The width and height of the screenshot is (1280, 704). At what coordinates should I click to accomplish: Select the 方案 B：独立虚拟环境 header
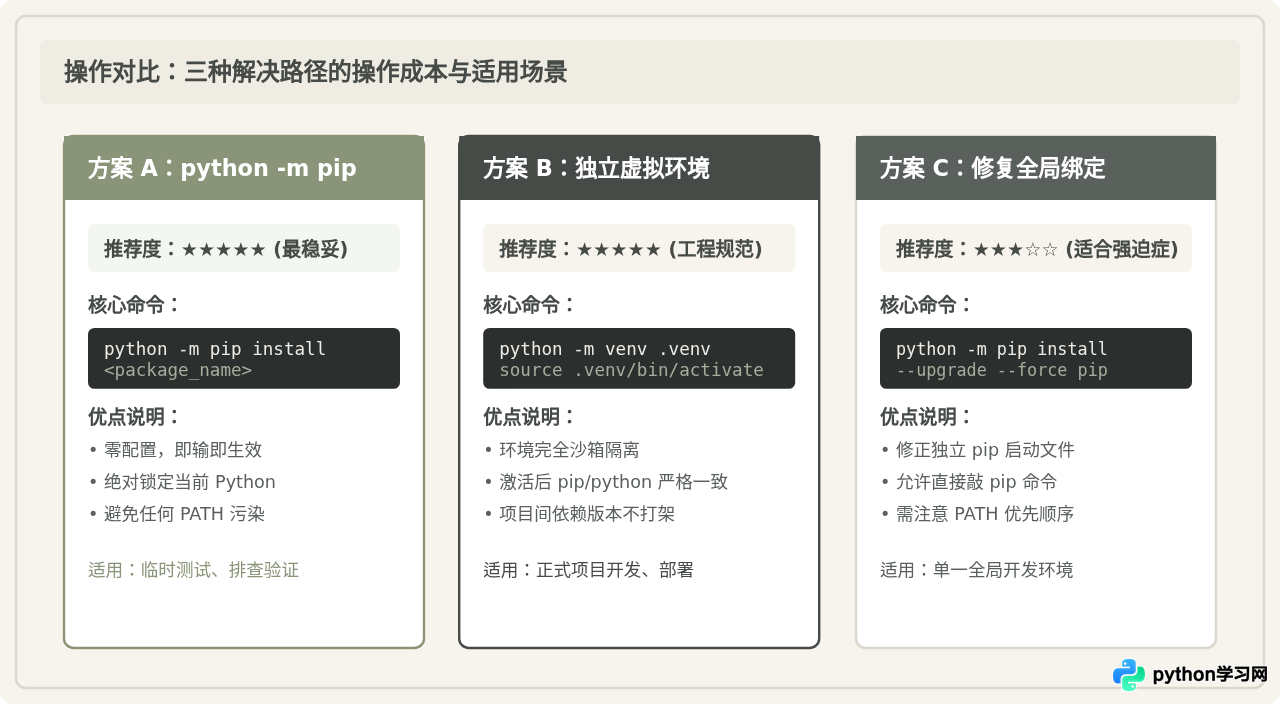click(x=639, y=168)
